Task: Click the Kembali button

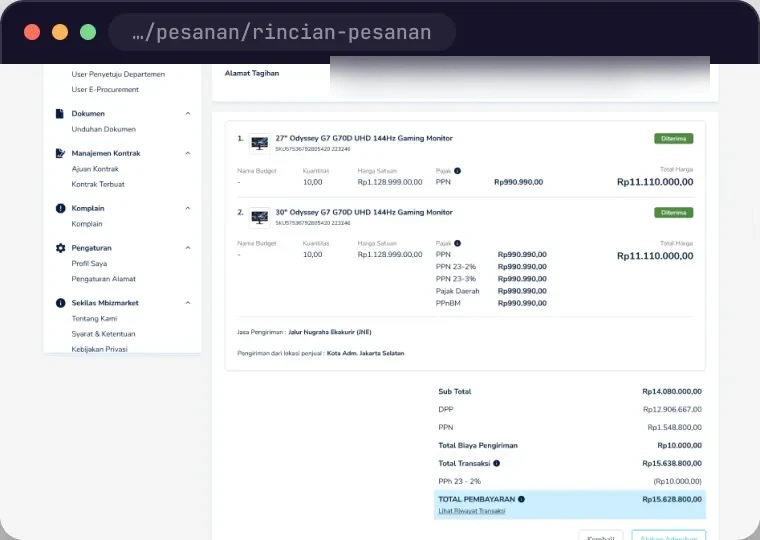Action: click(601, 536)
